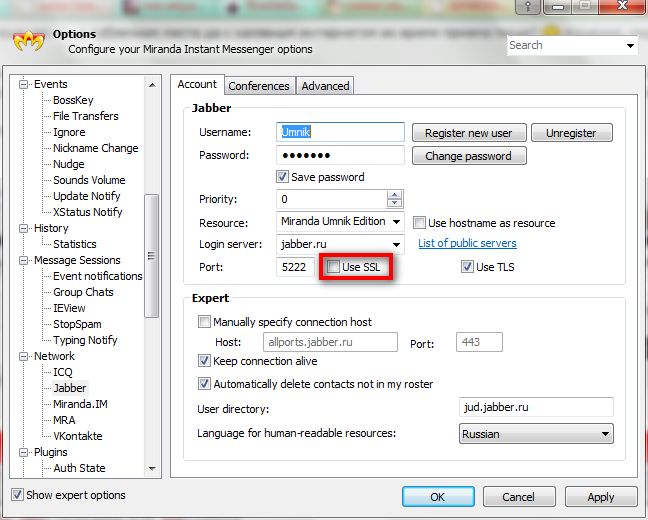Viewport: 648px width, 520px height.
Task: Select IEView tree item
Action: (x=69, y=308)
